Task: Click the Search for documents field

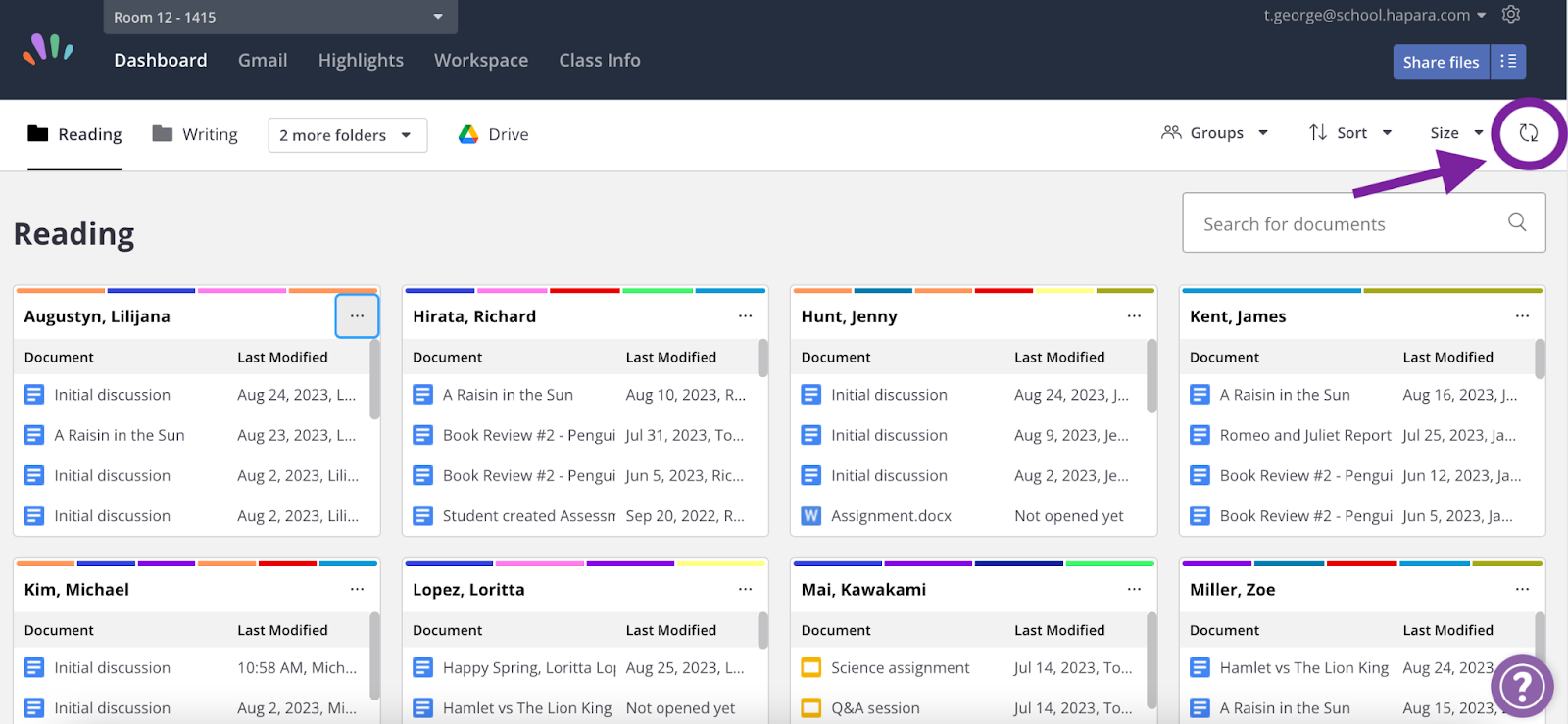Action: click(1363, 222)
